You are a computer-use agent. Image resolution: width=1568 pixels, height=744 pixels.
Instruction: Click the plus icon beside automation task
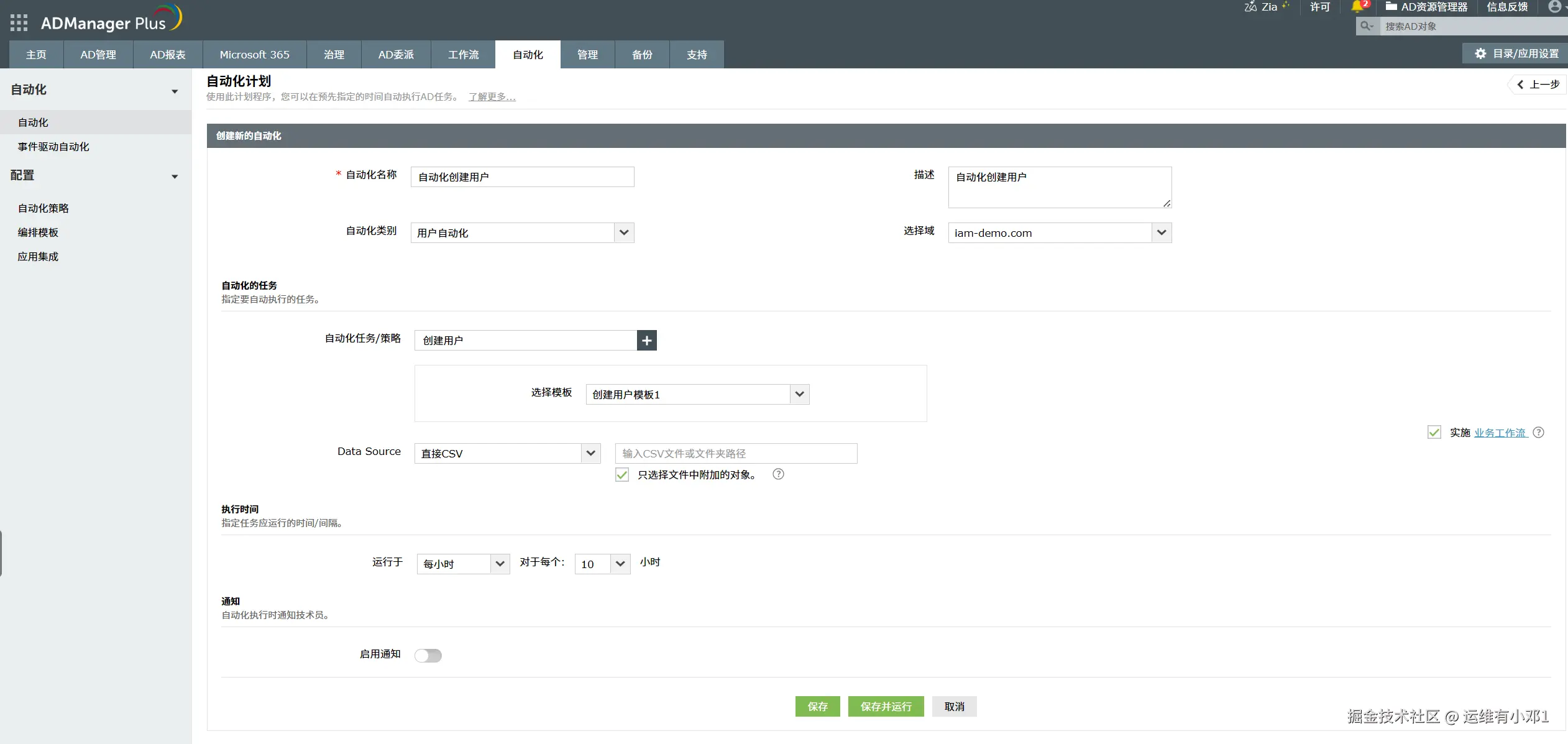(646, 341)
